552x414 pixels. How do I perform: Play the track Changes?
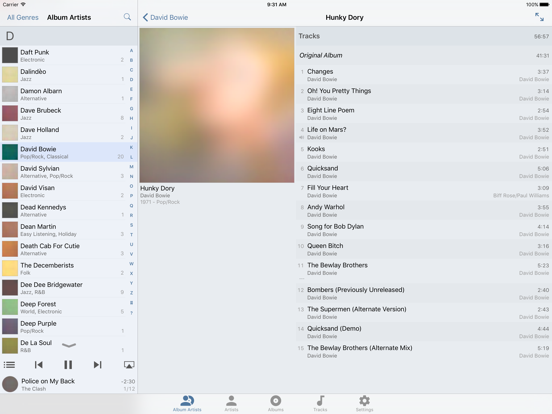coord(424,75)
